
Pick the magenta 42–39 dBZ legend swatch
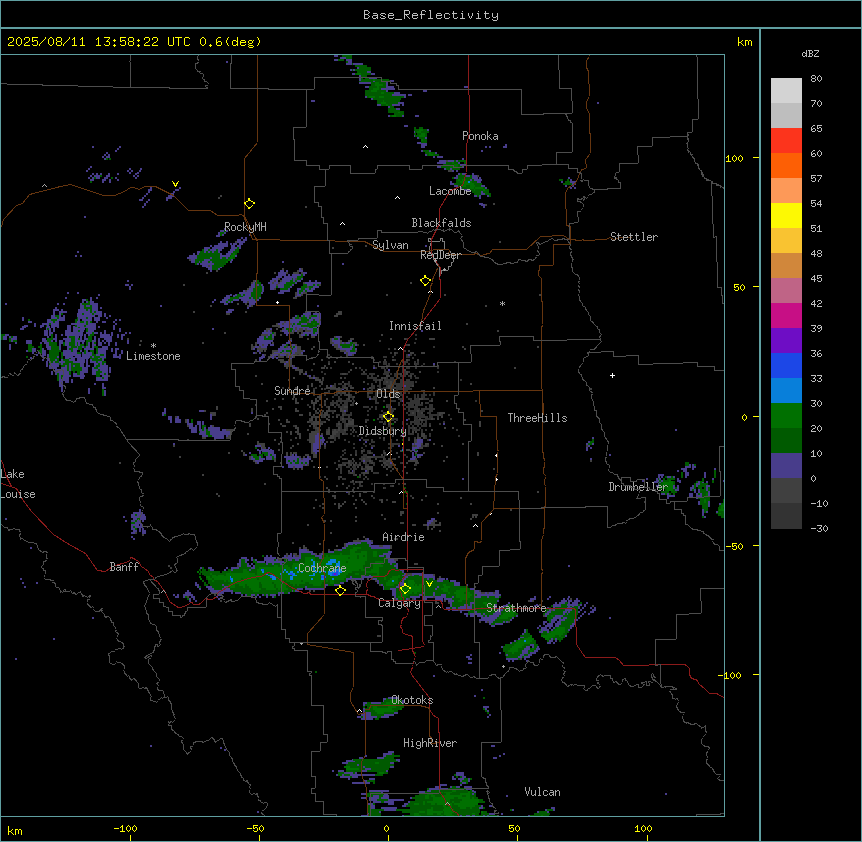[786, 316]
